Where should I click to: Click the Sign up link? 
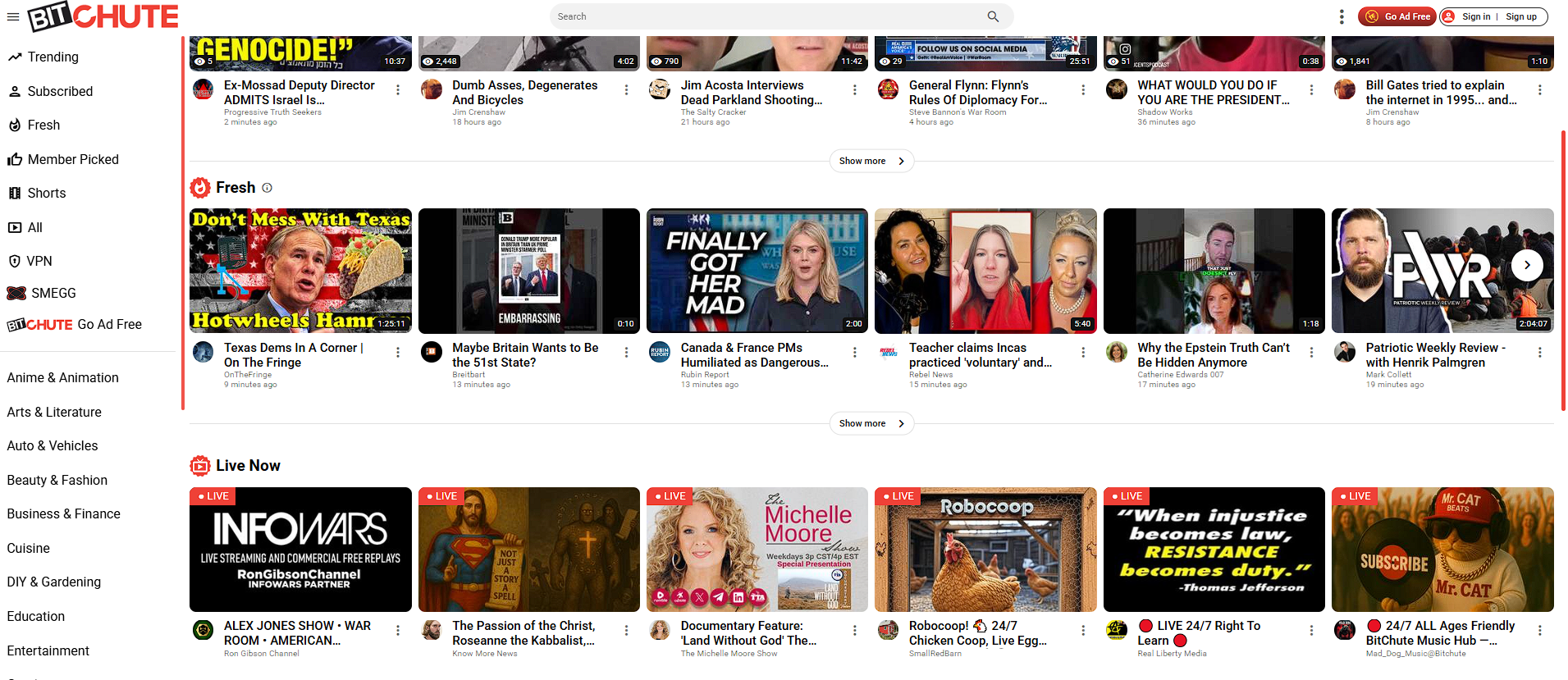coord(1520,16)
